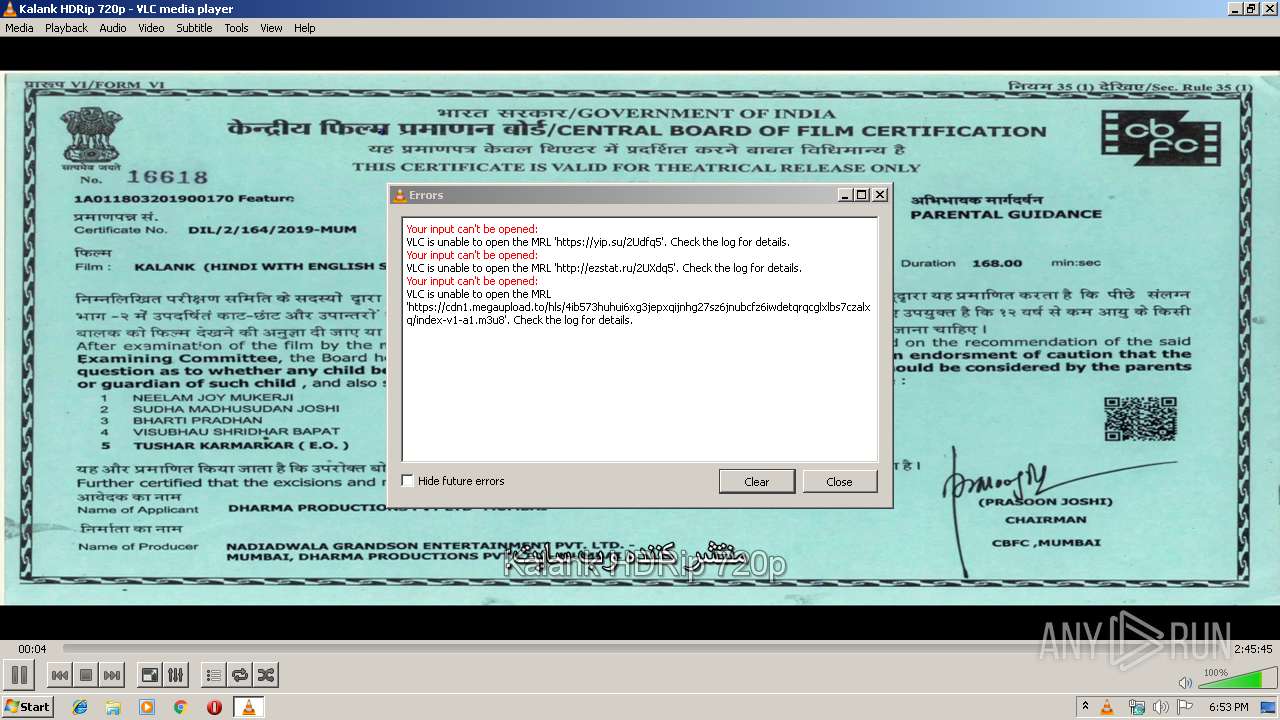The image size is (1280, 720).
Task: Toggle loop mode button
Action: [239, 676]
